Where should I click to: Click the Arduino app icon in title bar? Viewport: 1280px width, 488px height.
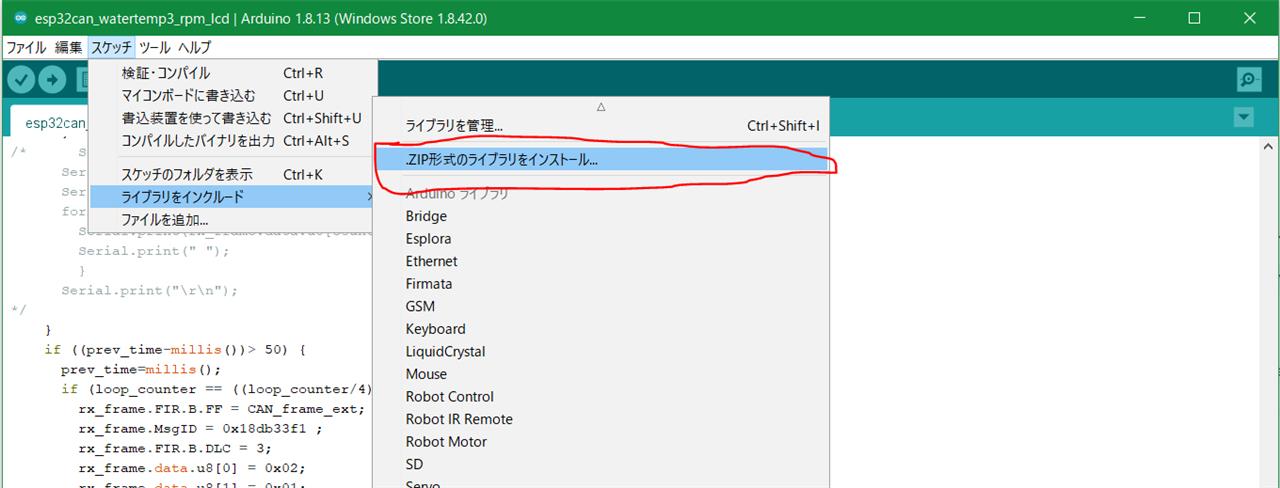click(x=21, y=18)
